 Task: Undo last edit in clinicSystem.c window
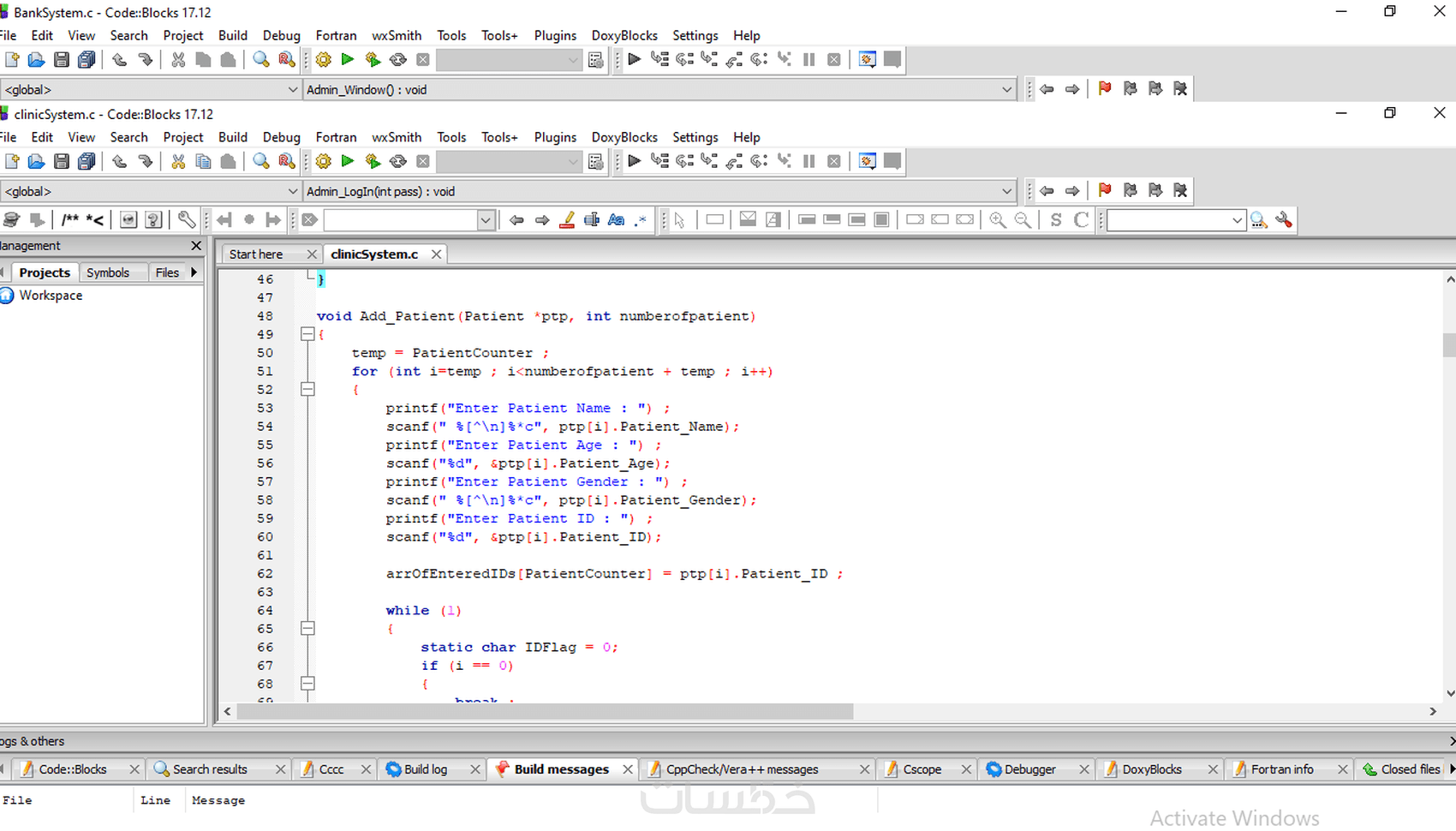(119, 161)
